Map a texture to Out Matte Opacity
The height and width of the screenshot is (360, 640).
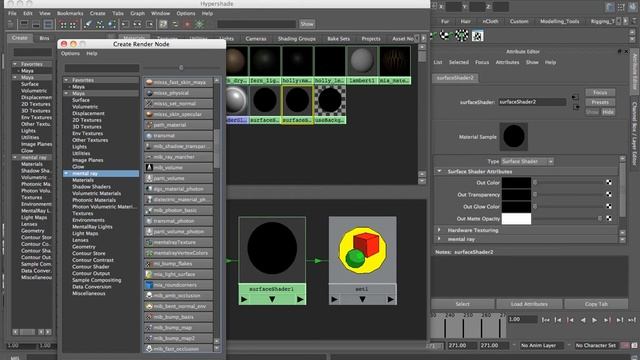[x=609, y=218]
